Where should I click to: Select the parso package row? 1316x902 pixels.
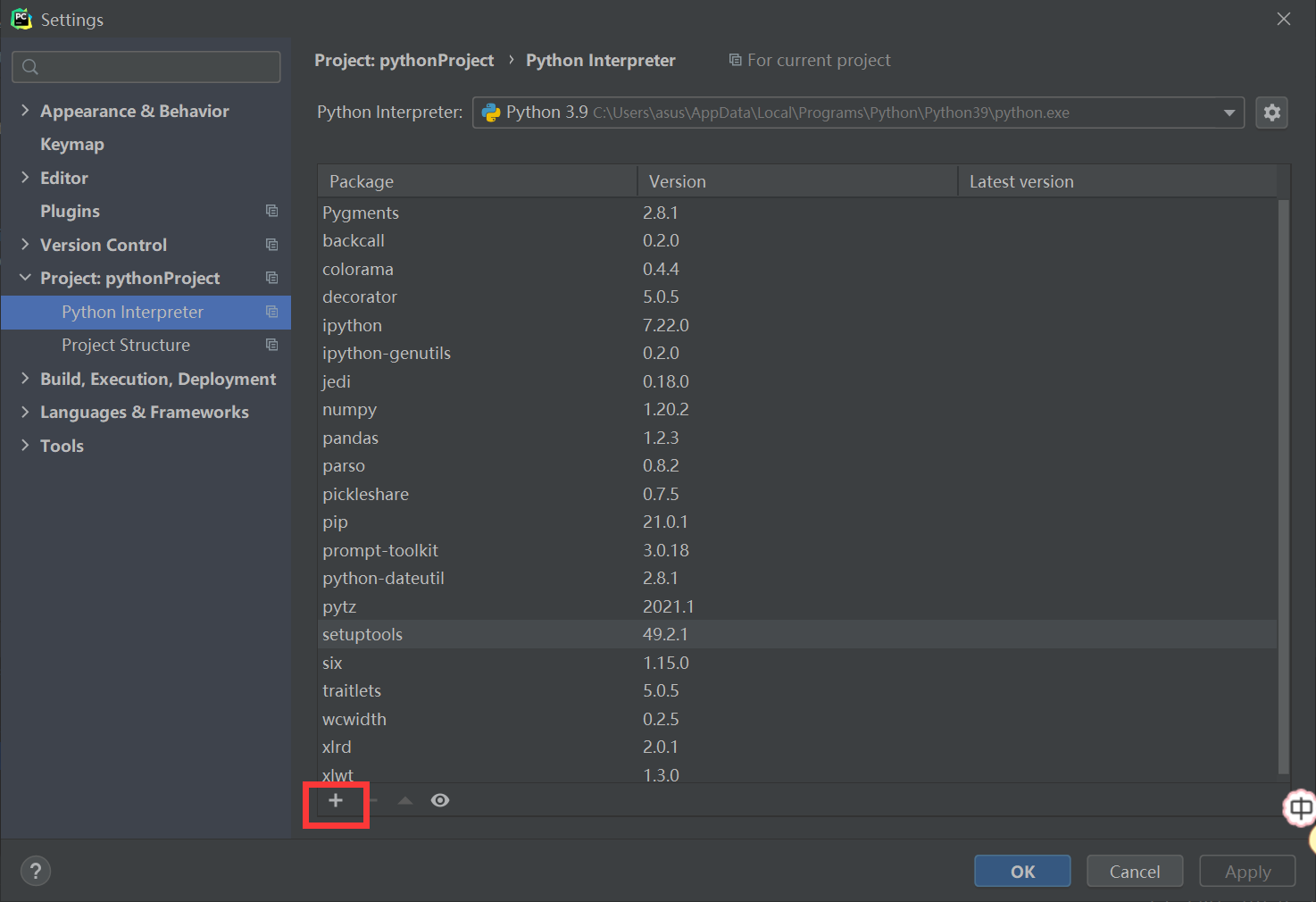click(x=797, y=465)
